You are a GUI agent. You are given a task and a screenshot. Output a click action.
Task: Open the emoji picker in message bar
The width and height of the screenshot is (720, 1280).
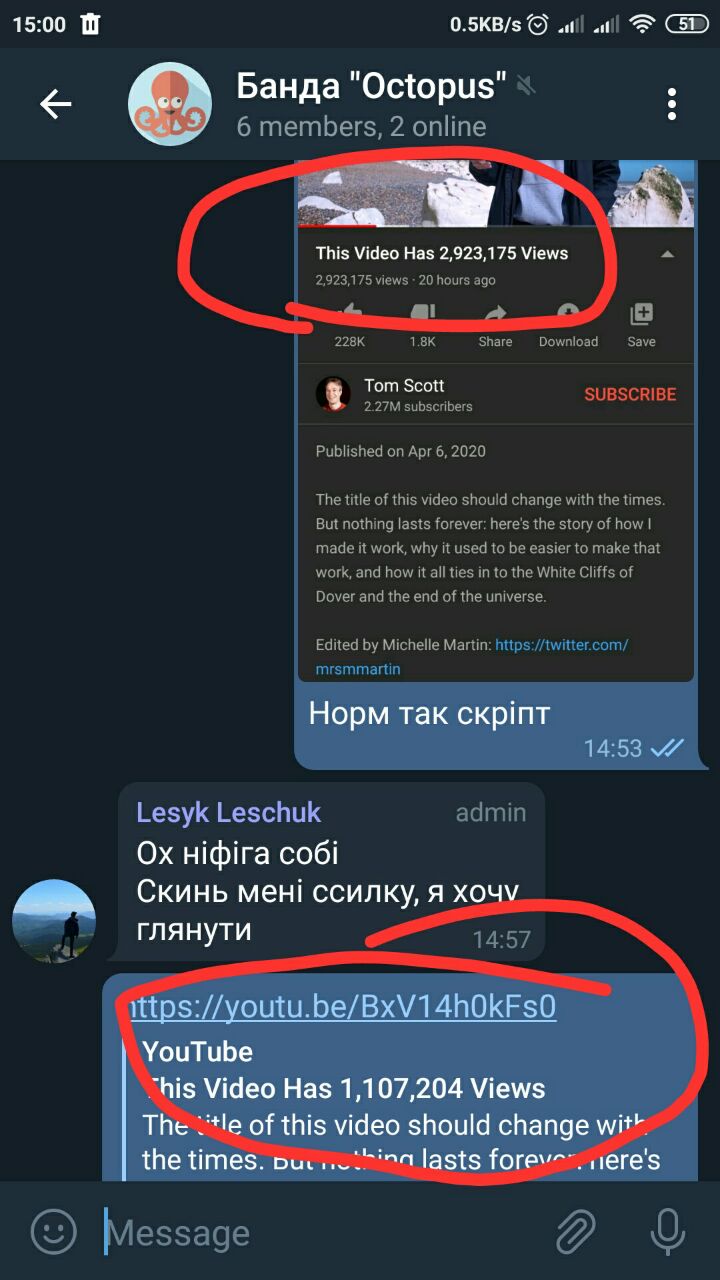53,1231
